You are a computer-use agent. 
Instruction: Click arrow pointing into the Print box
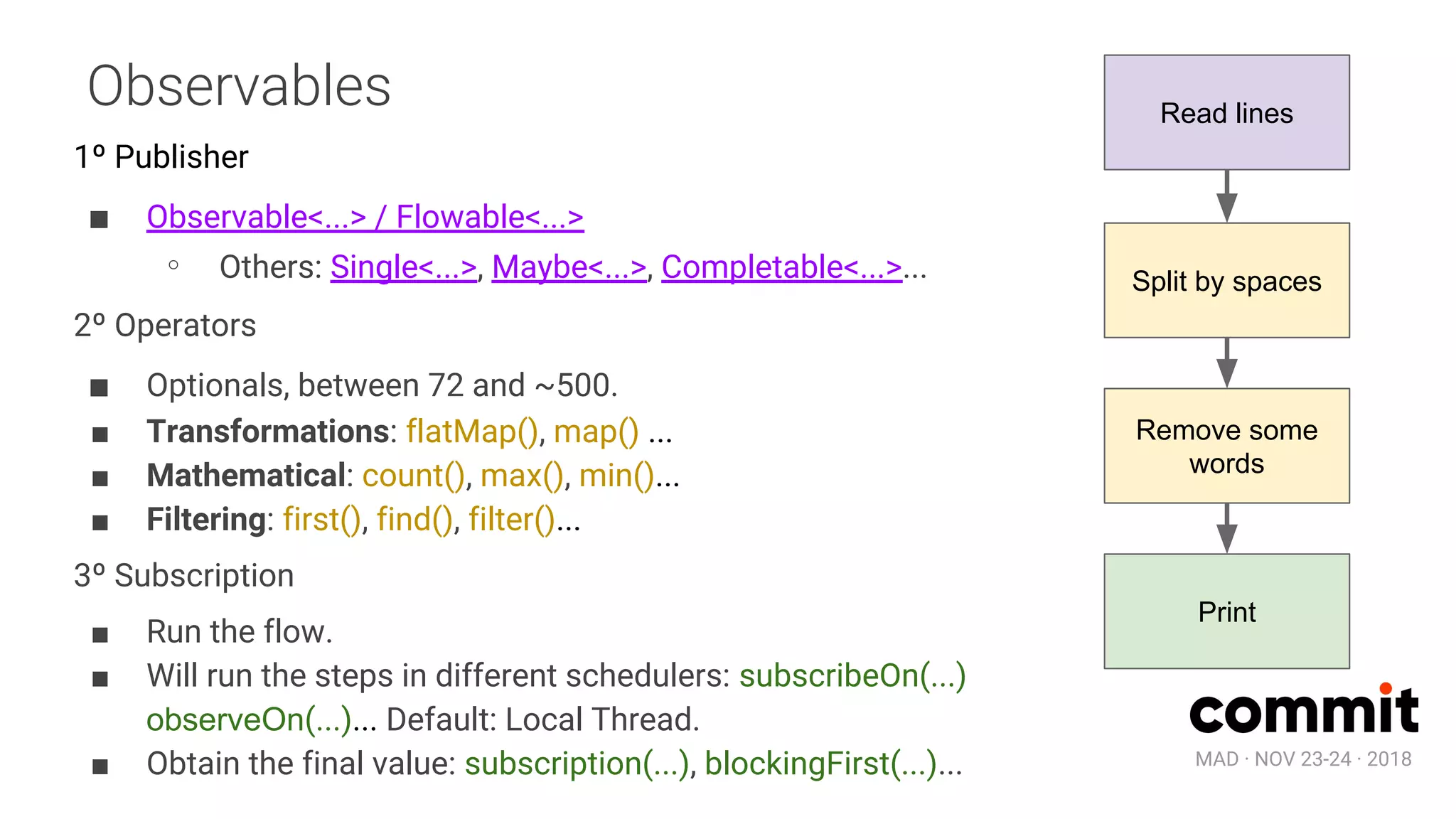(x=1226, y=529)
